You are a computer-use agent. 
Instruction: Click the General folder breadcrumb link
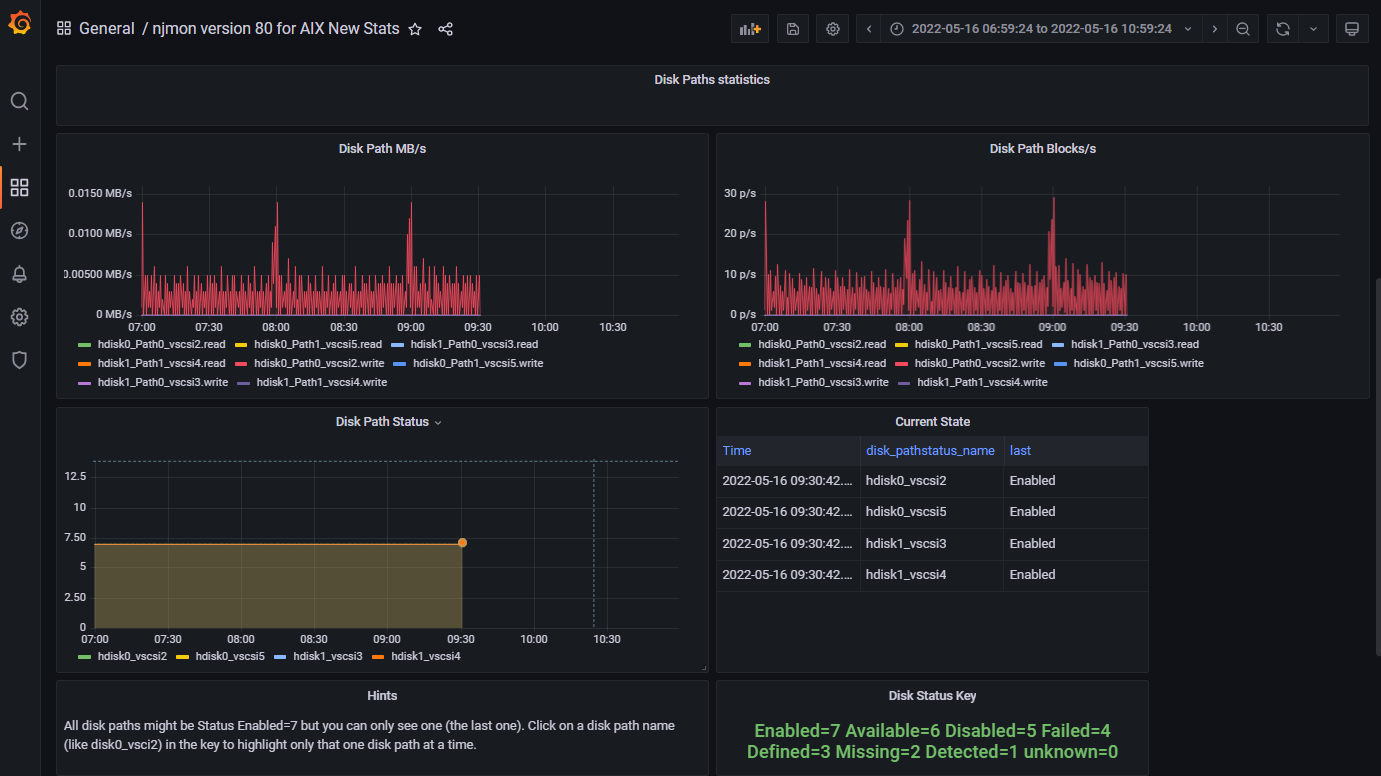point(106,29)
